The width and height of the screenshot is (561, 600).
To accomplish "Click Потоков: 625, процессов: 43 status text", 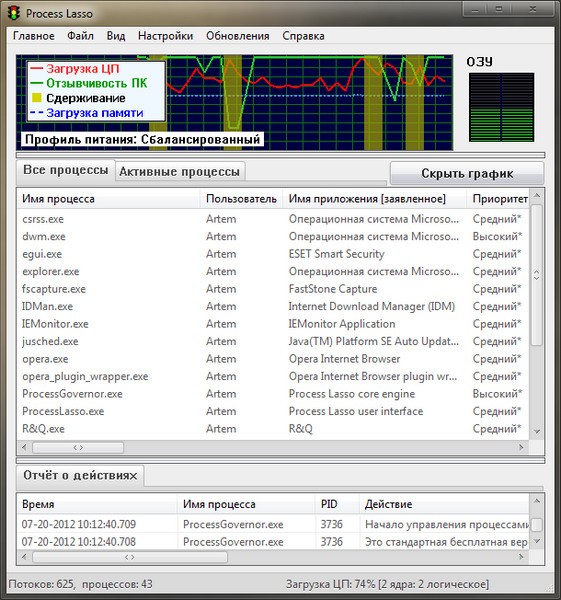I will (80, 584).
